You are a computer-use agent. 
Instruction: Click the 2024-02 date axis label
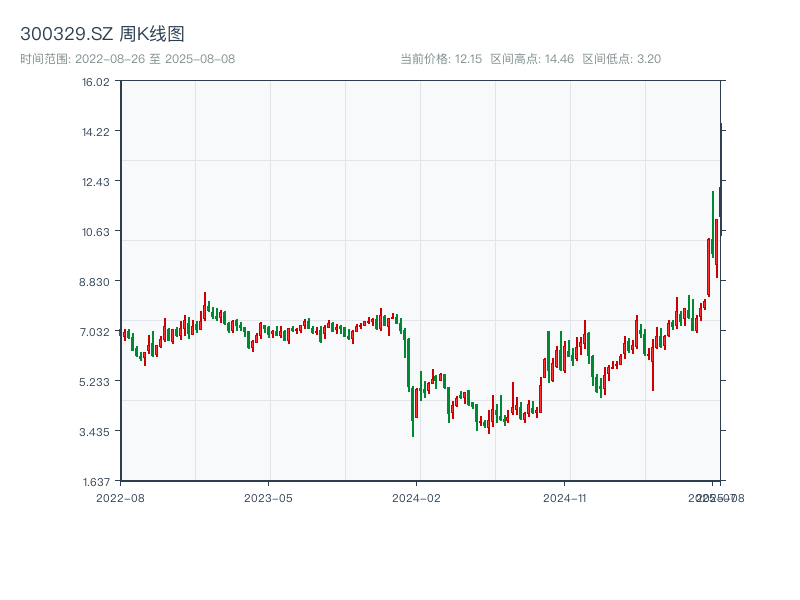[x=417, y=497]
